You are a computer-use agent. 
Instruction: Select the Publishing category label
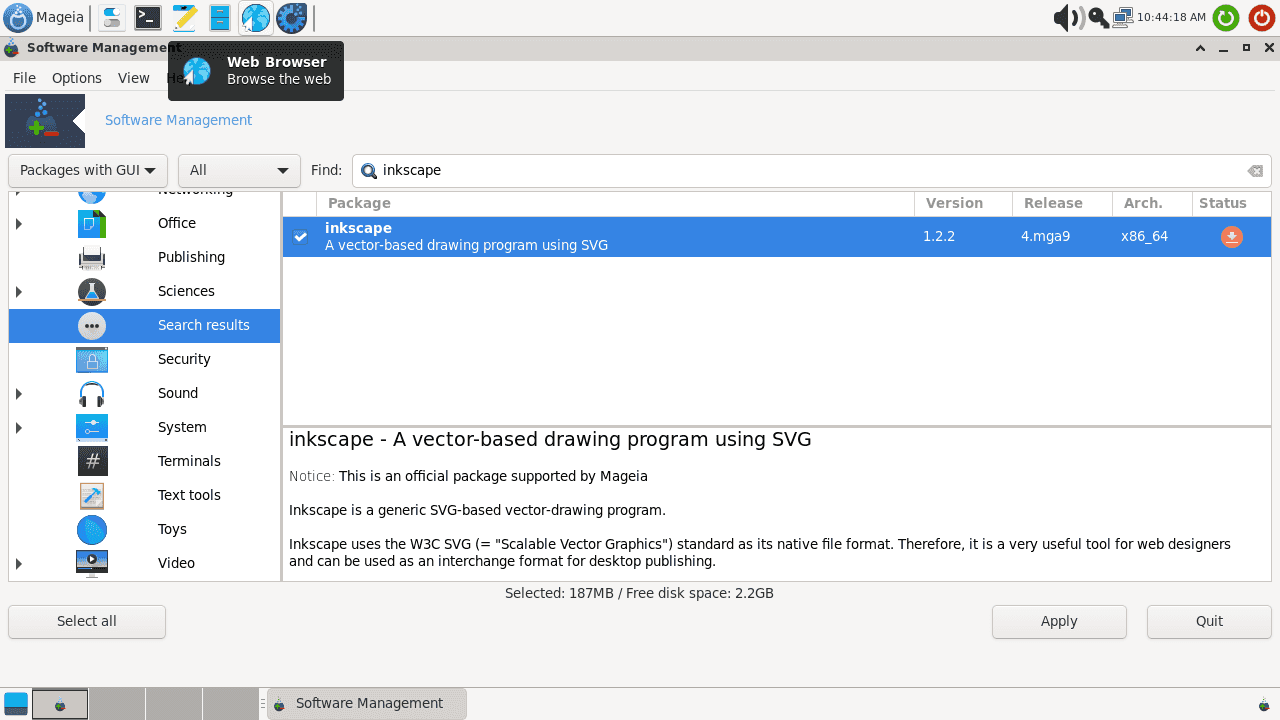[x=191, y=257]
